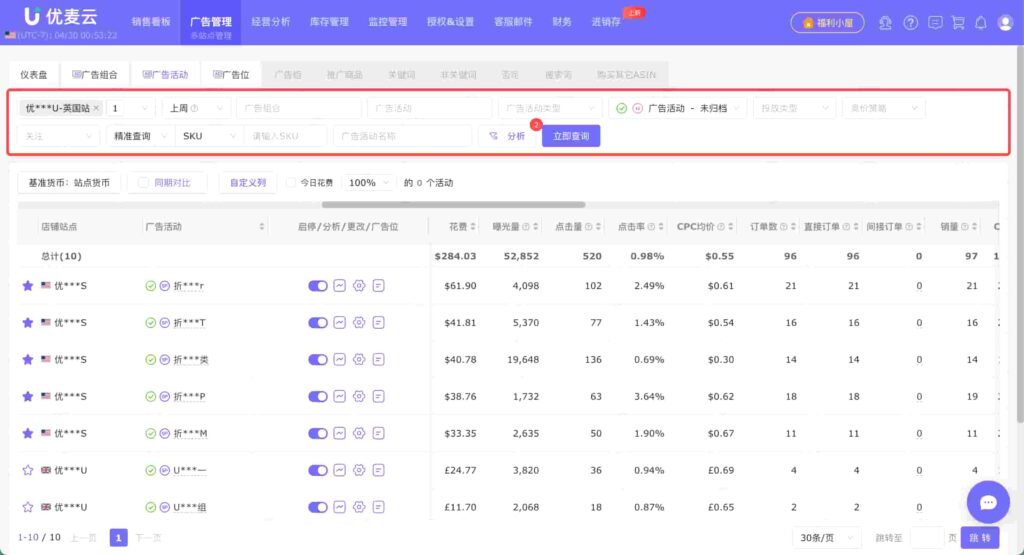Open 经营分析 in top navigation

click(270, 22)
